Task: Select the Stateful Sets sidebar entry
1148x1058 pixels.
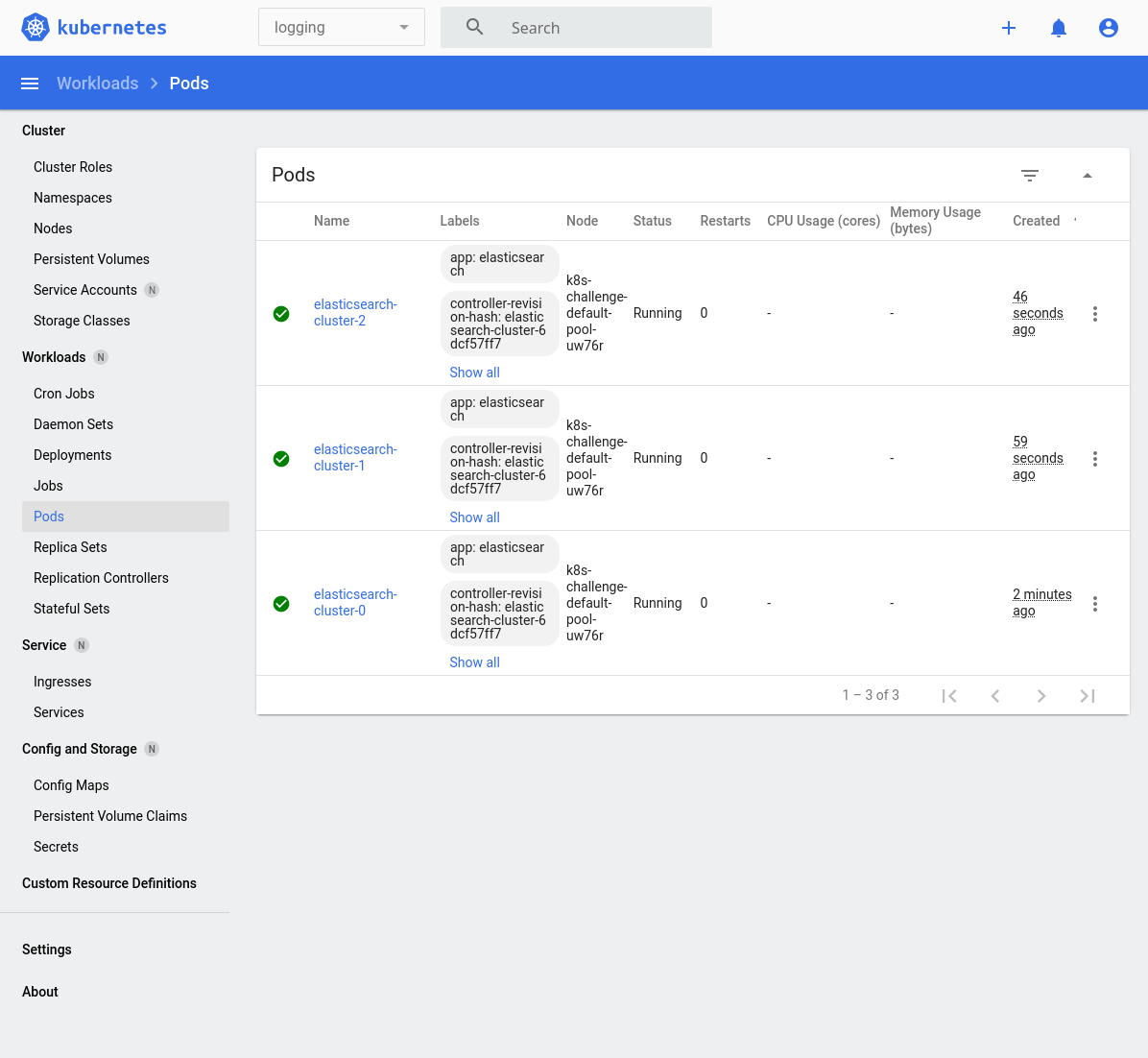Action: click(71, 608)
